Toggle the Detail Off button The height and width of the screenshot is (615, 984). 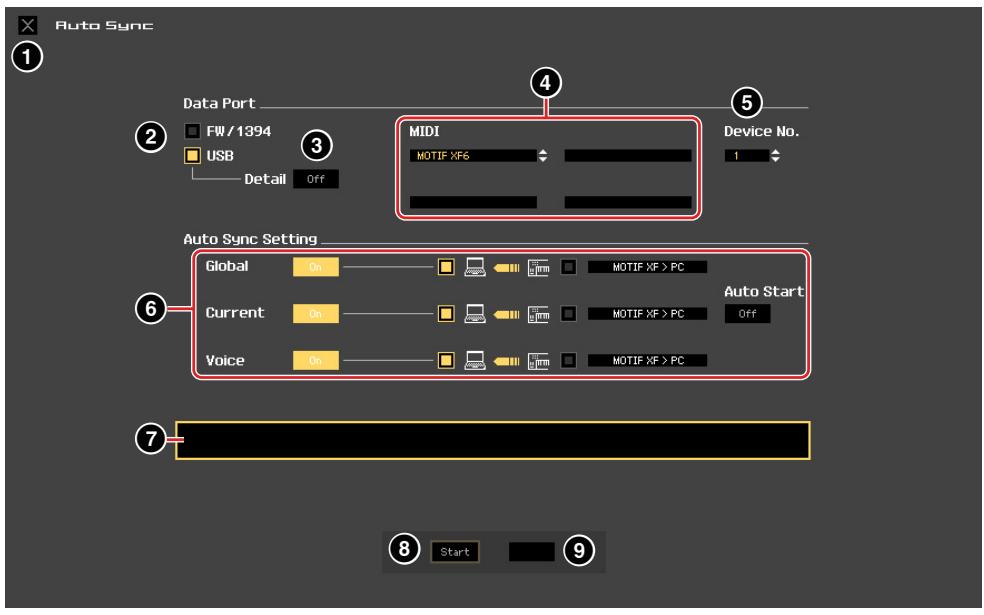tap(316, 179)
